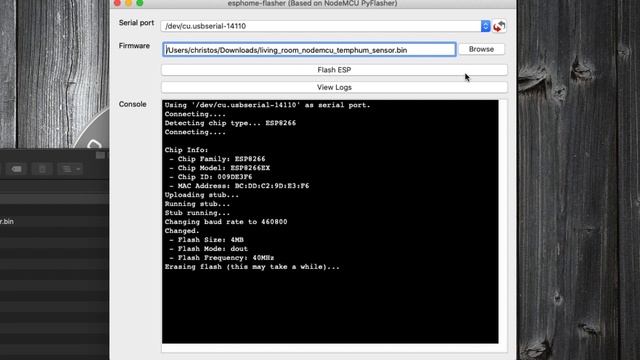Click the 'Flash Size: 4MB' console line
640x360 pixels.
tap(211, 240)
